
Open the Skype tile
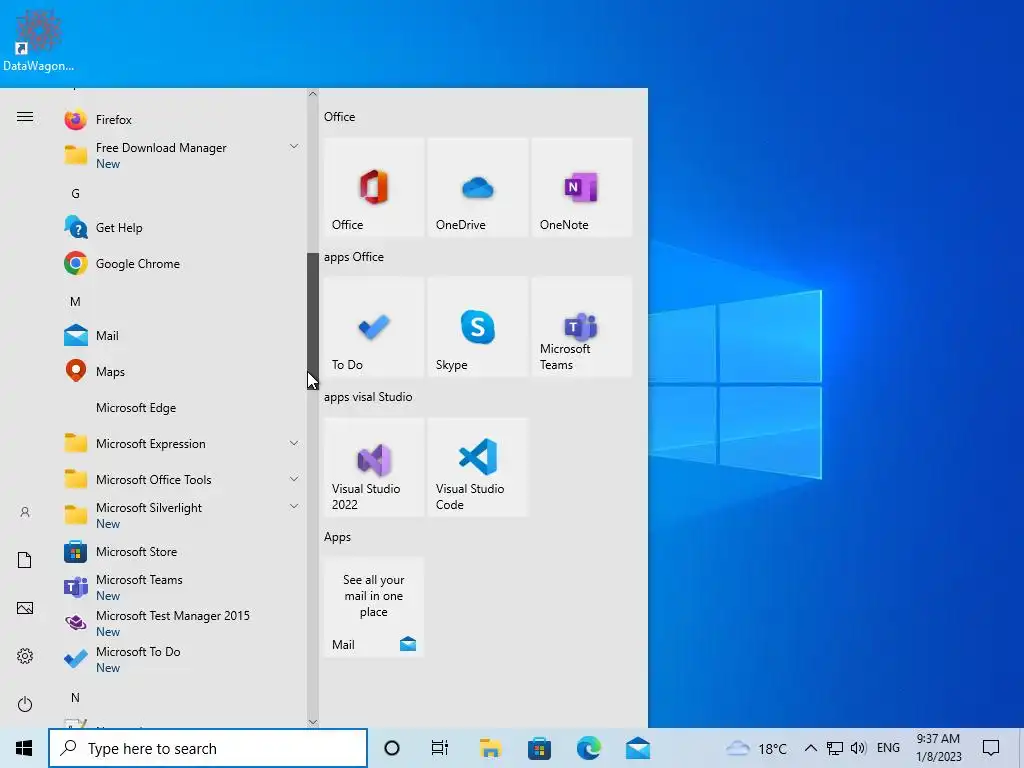(x=477, y=327)
